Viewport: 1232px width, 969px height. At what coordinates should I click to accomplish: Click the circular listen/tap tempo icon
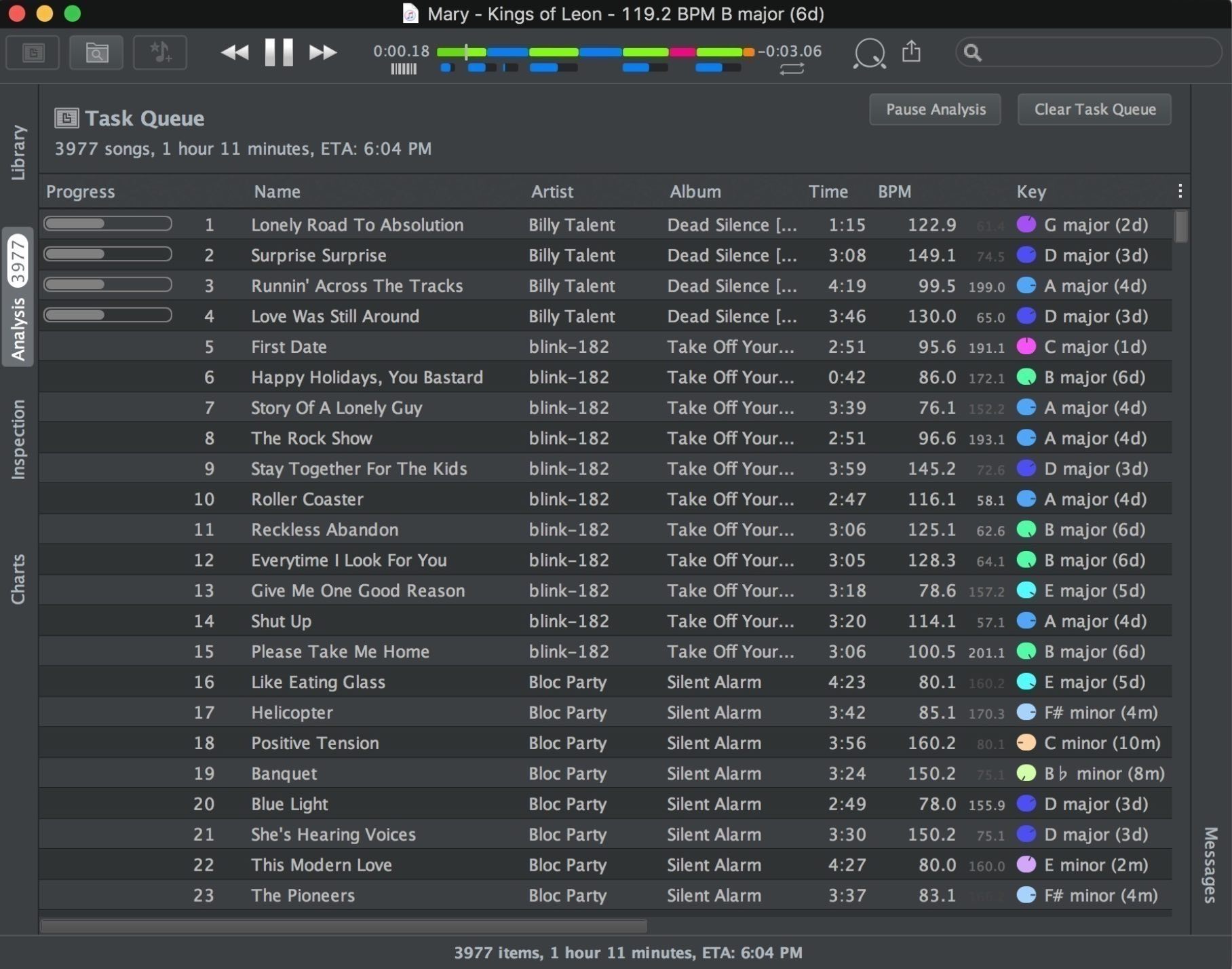coord(869,53)
